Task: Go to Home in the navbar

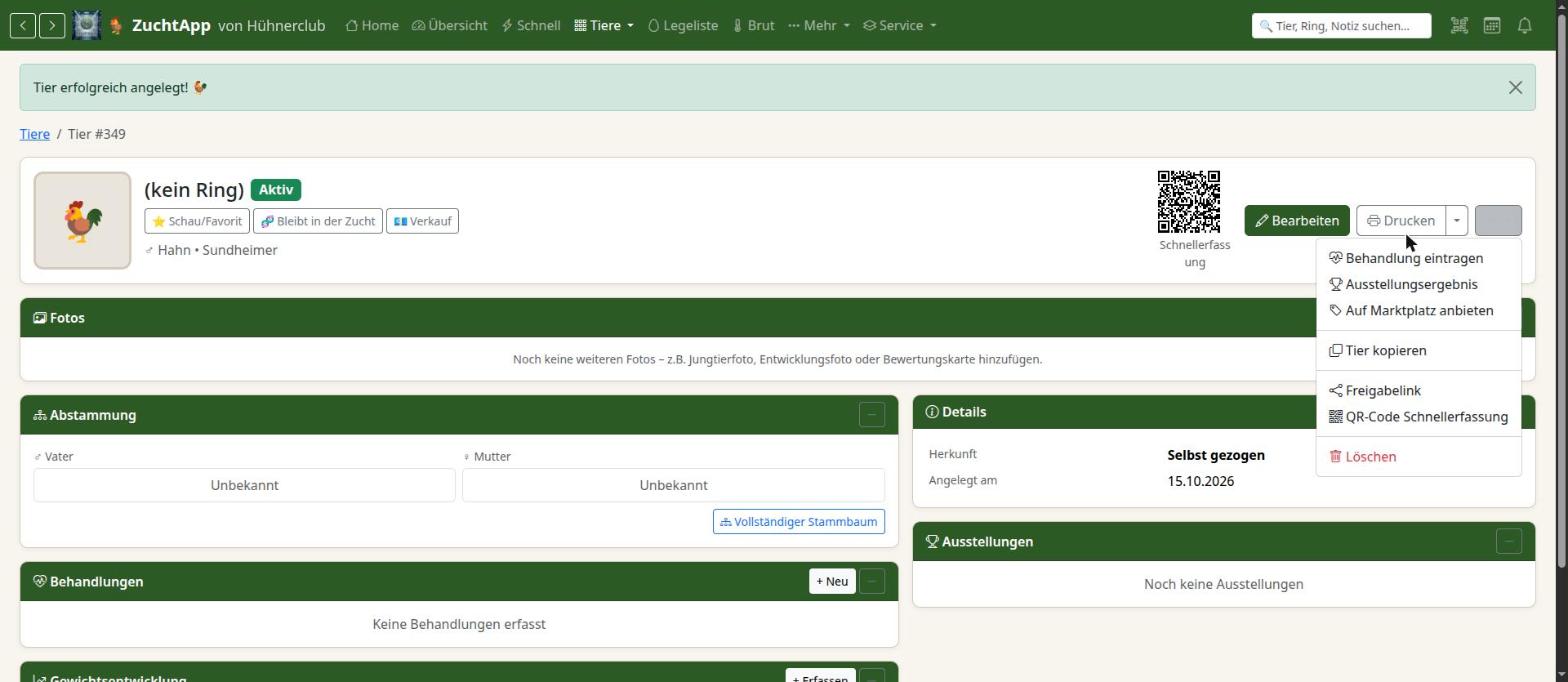Action: (372, 25)
